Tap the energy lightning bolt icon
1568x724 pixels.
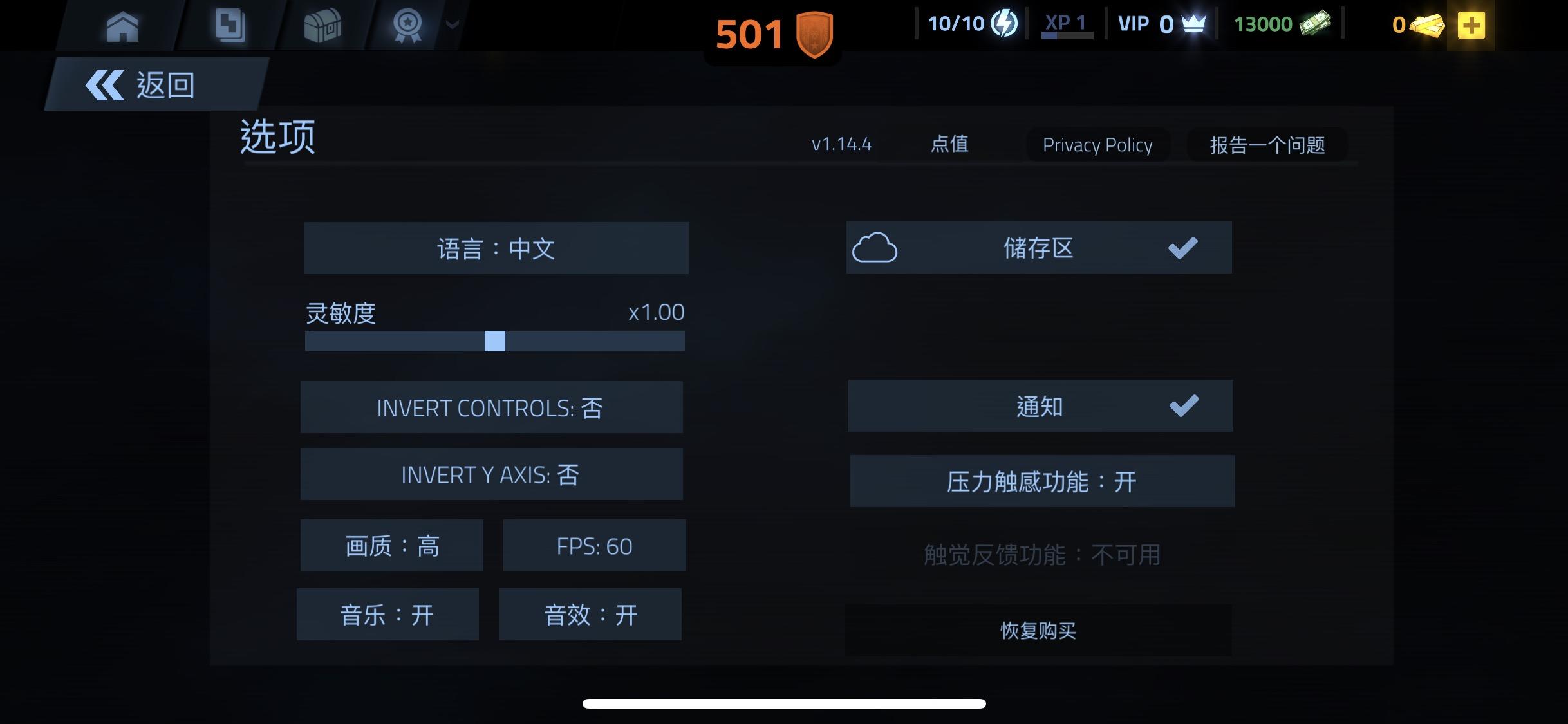[1004, 24]
